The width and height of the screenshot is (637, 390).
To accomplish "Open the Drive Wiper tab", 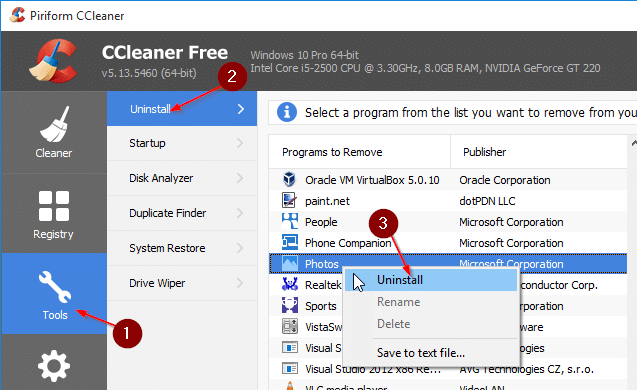I will coord(182,283).
